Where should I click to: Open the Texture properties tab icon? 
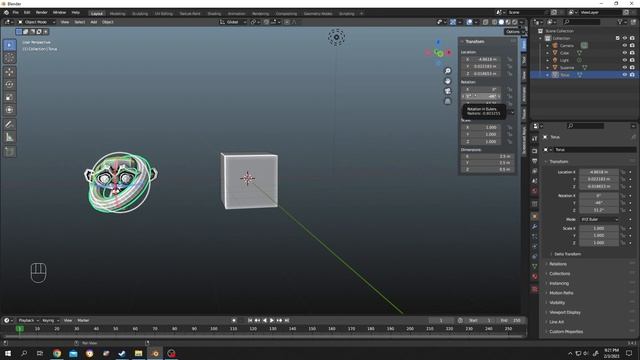coord(534,289)
